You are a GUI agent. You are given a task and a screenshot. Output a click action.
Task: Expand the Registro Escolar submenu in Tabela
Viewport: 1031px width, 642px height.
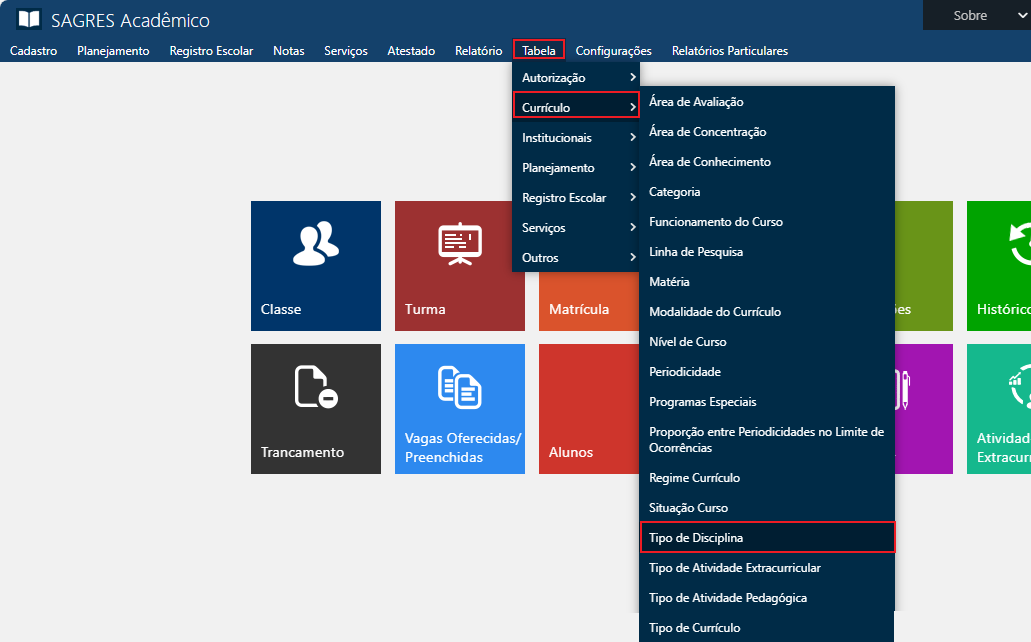click(575, 198)
